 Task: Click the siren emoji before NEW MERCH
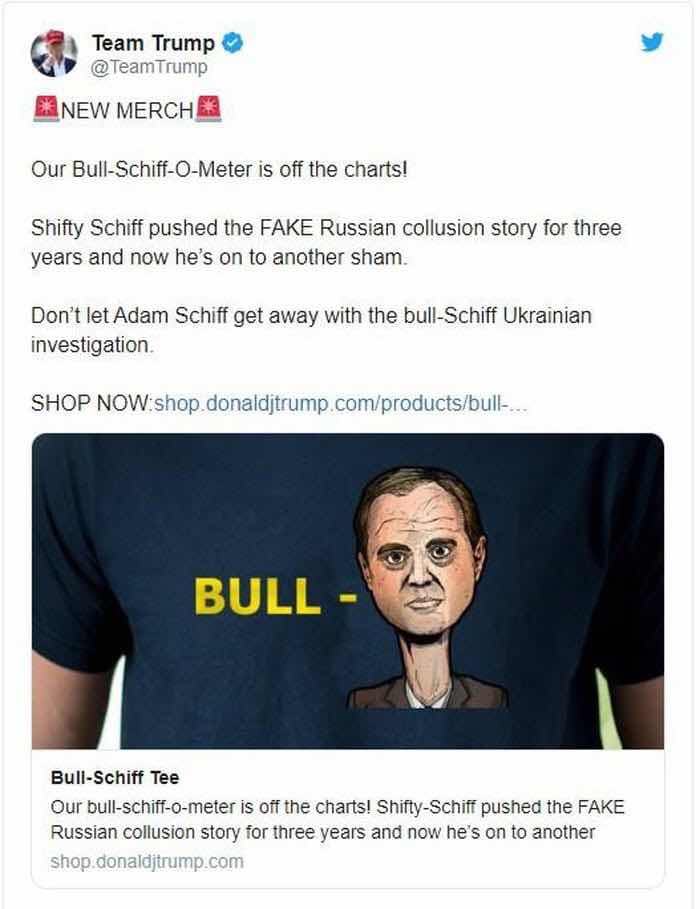46,109
